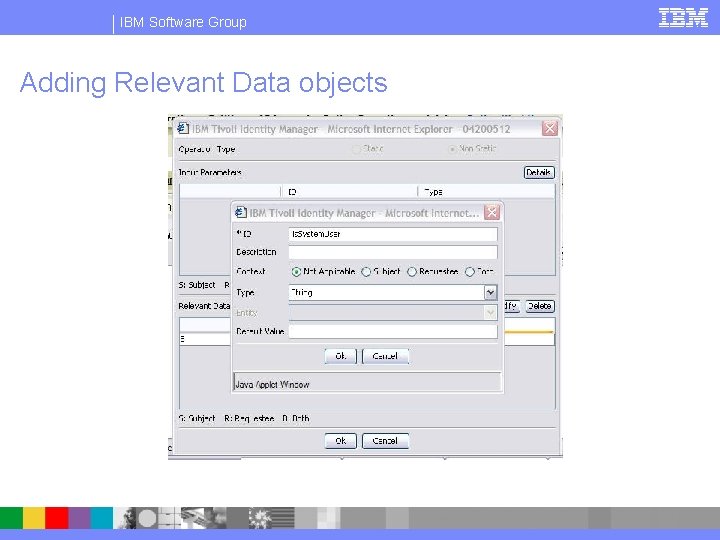
Task: Select the Non Static operation type radio
Action: 452,149
